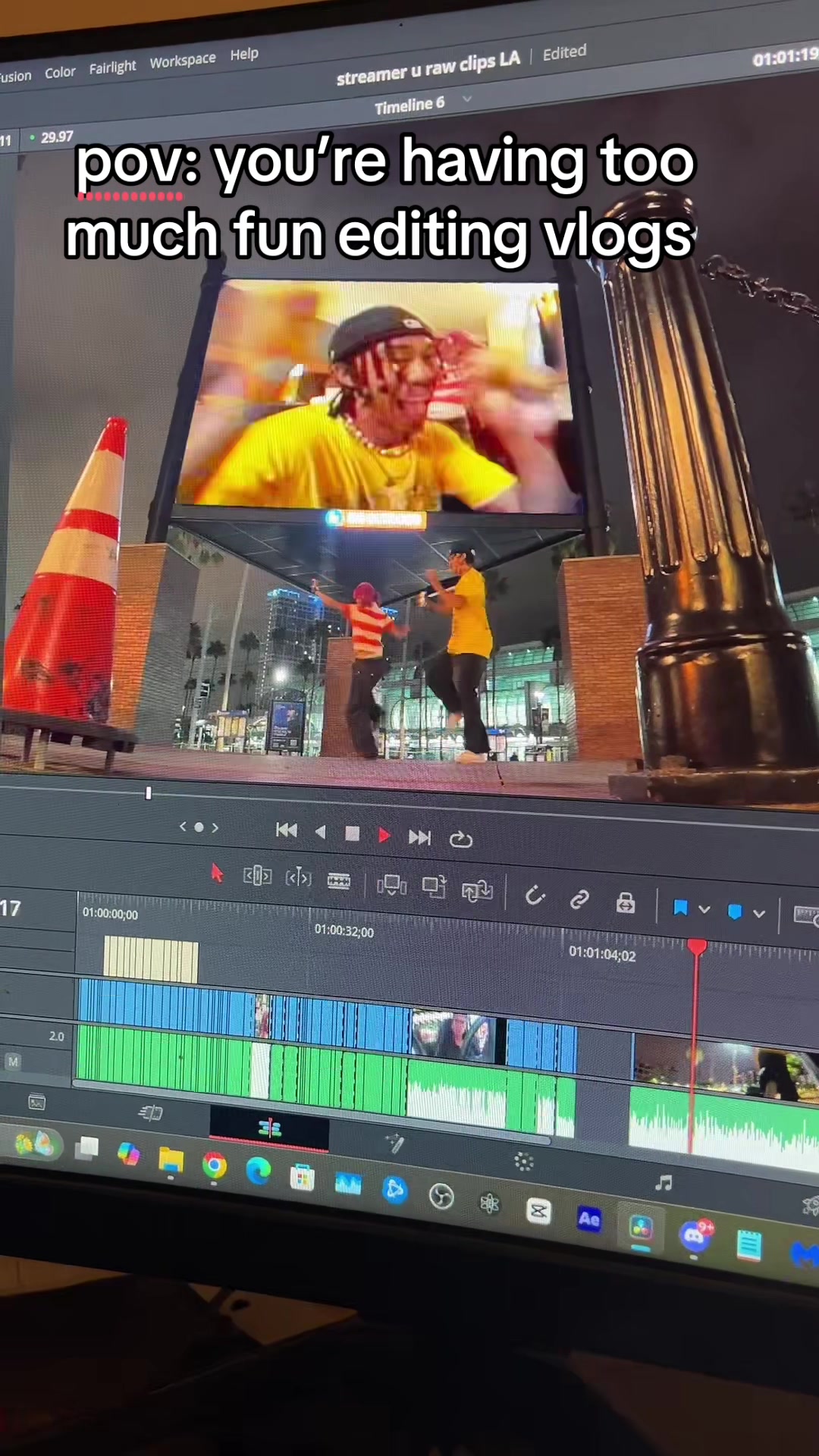Switch to the Color page tab

[524, 1161]
